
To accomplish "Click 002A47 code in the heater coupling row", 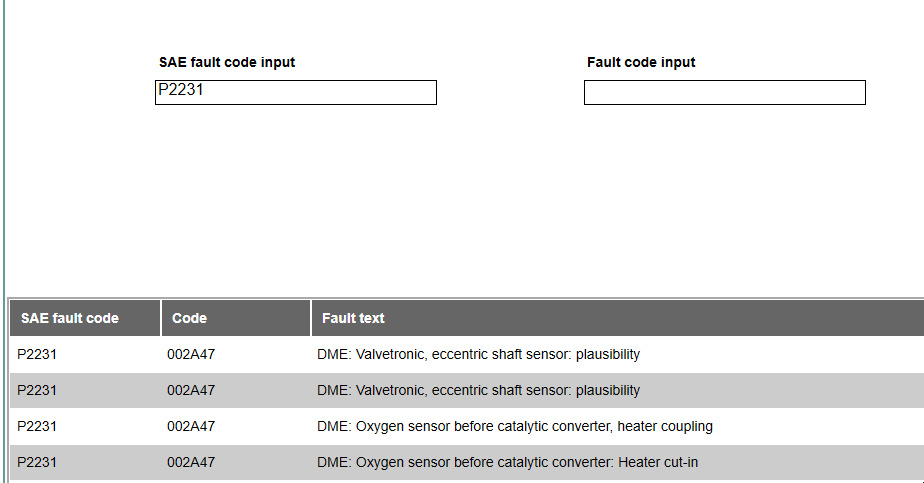I will 191,426.
